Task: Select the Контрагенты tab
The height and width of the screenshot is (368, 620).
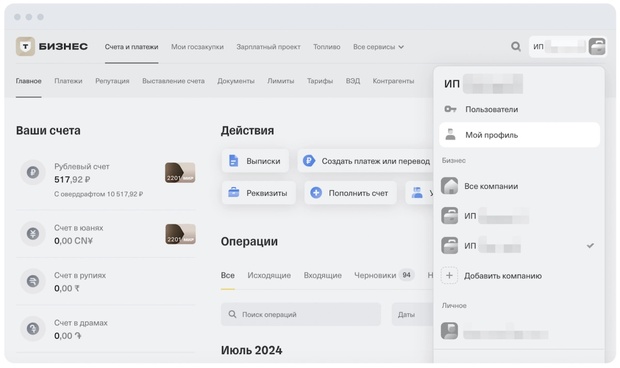Action: tap(393, 81)
